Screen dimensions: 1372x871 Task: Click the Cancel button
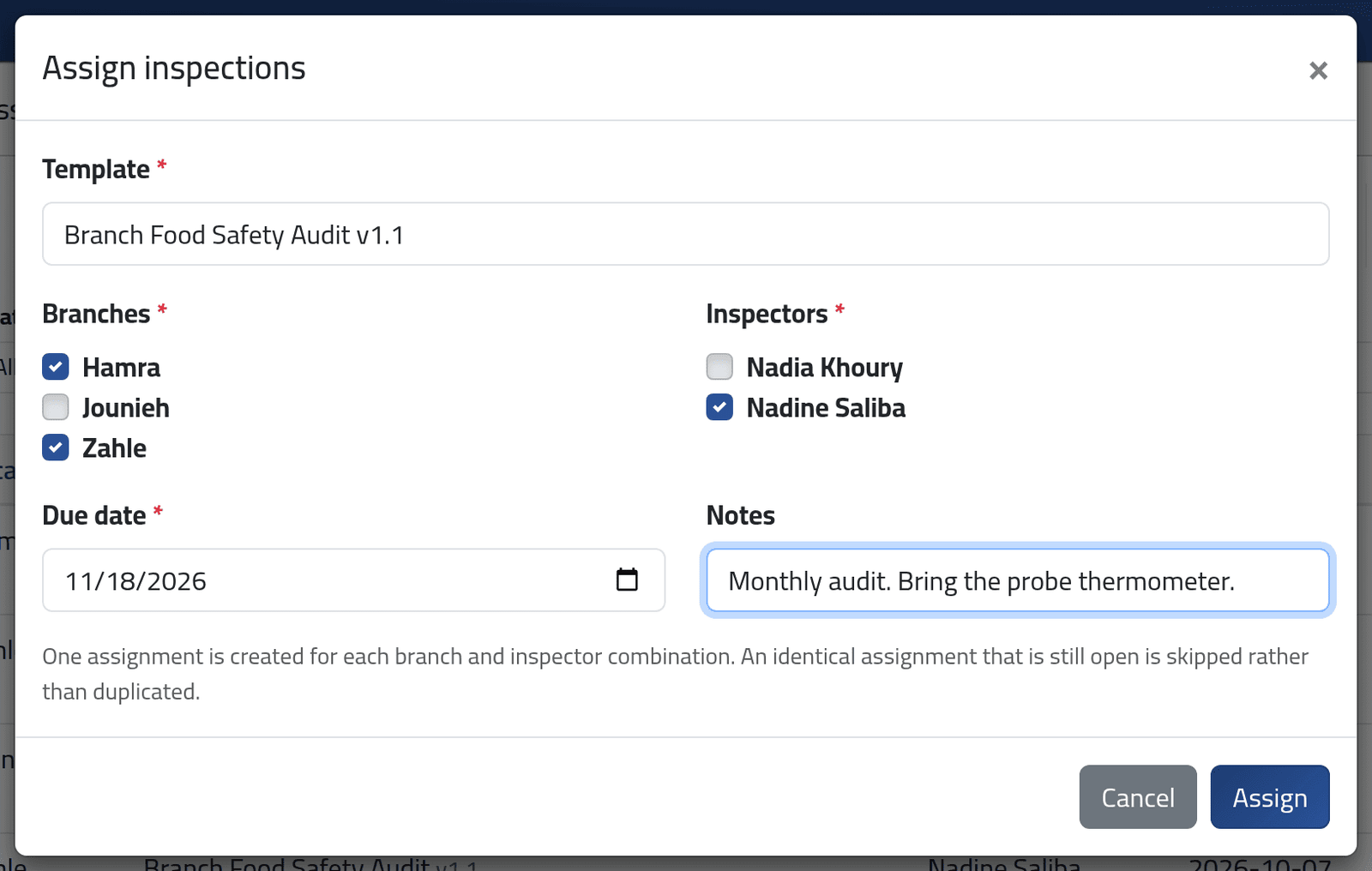point(1138,797)
